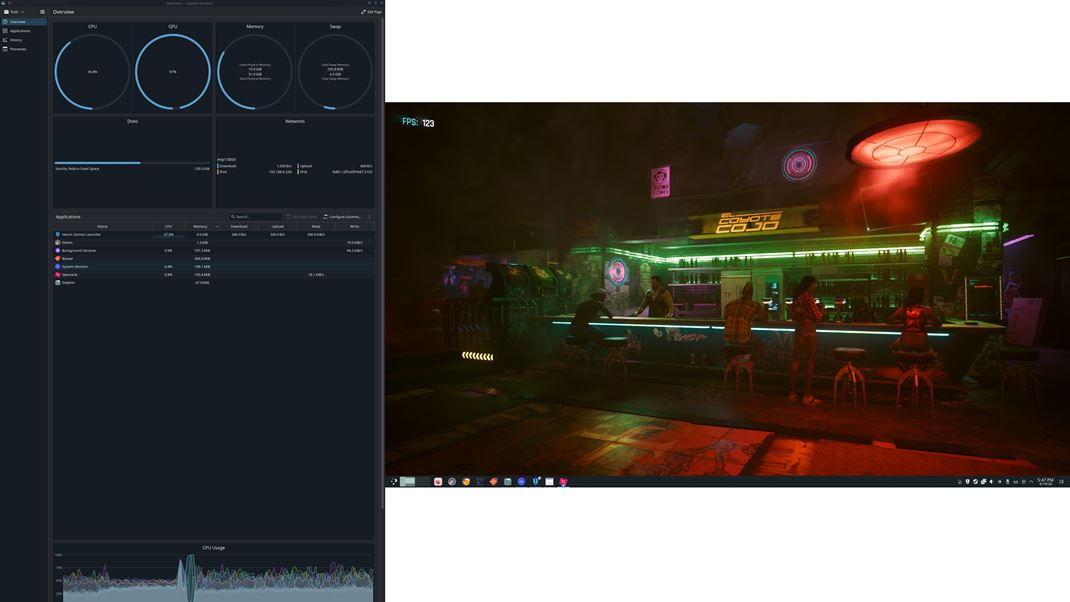Click the volume speaker icon in system tray

[992, 482]
